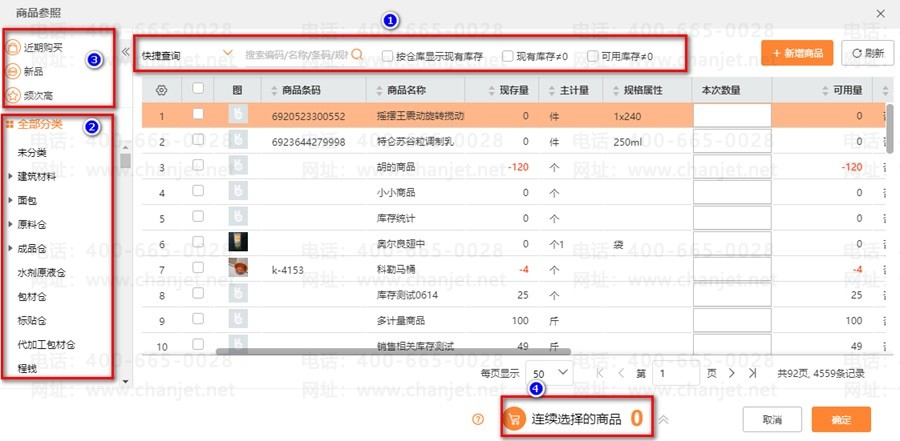
Task: Click the horizontal table scrollbar
Action: coord(393,351)
